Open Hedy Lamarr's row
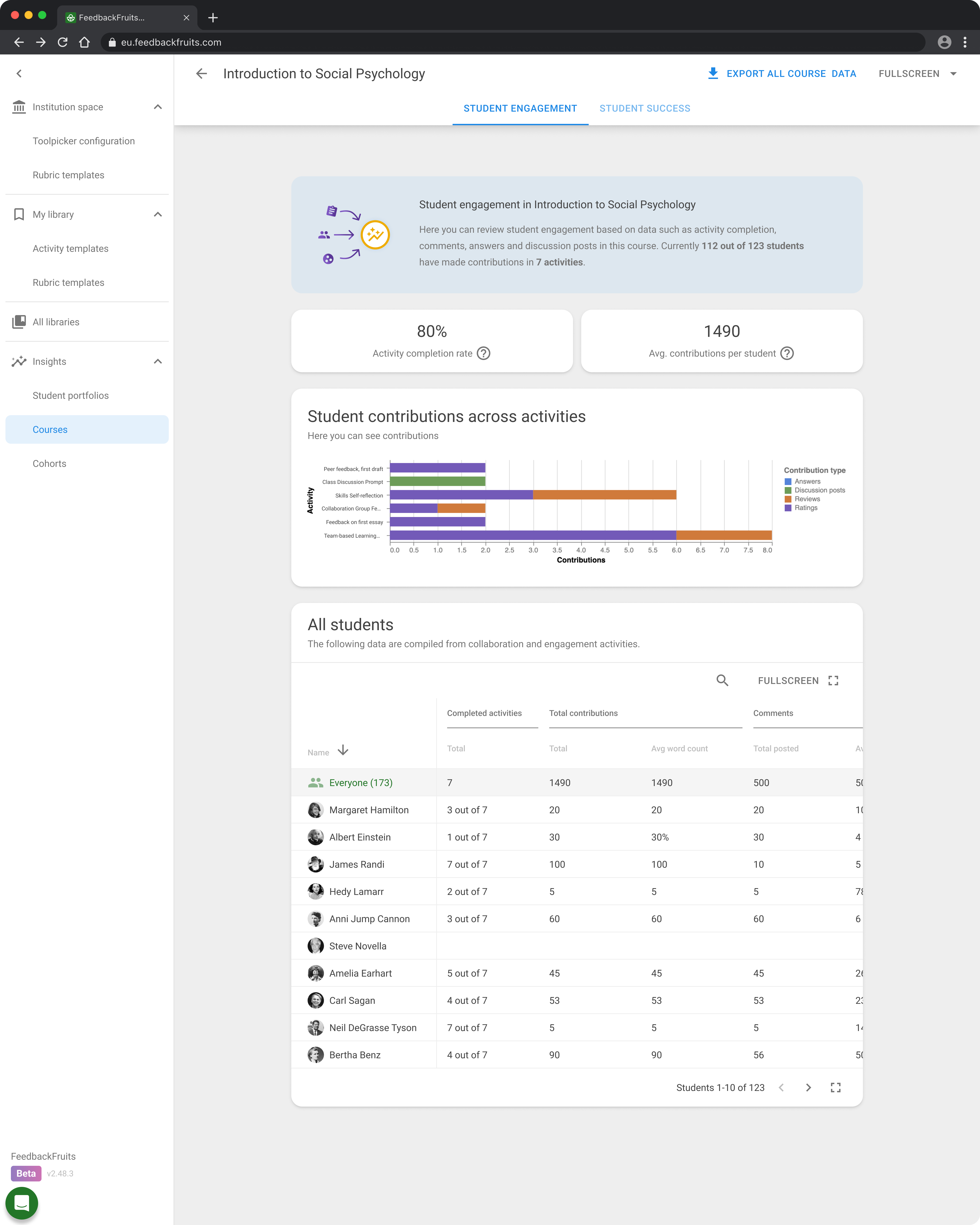 coord(577,892)
